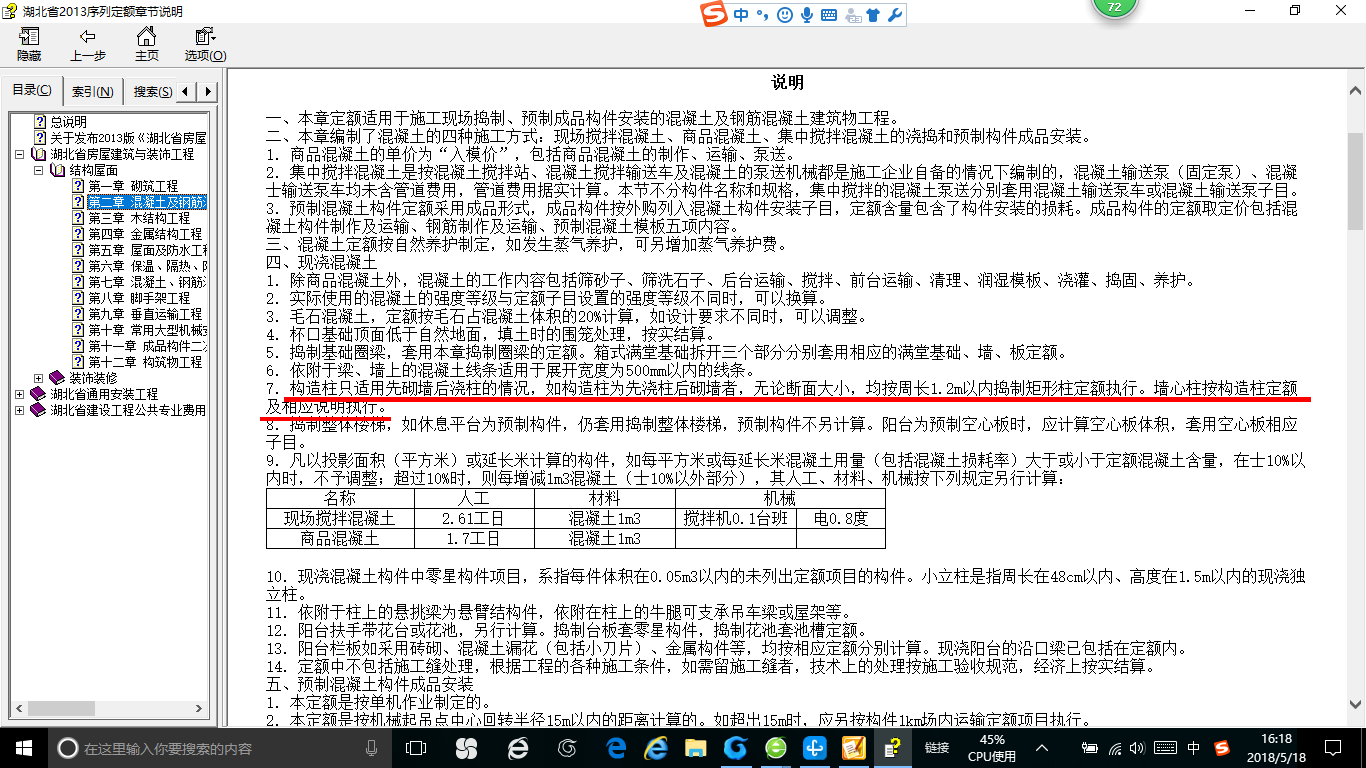Click the Sogou account user icon

click(x=853, y=15)
